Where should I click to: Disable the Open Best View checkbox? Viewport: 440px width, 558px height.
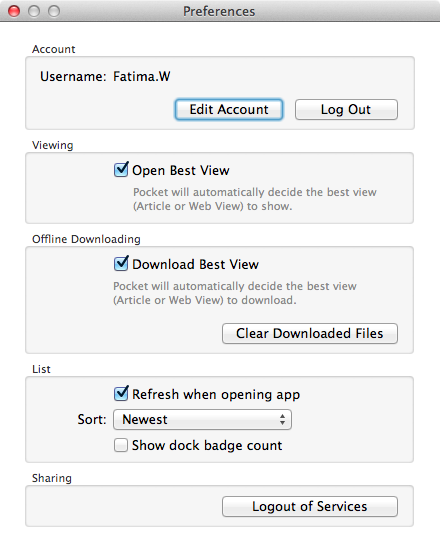(x=121, y=170)
